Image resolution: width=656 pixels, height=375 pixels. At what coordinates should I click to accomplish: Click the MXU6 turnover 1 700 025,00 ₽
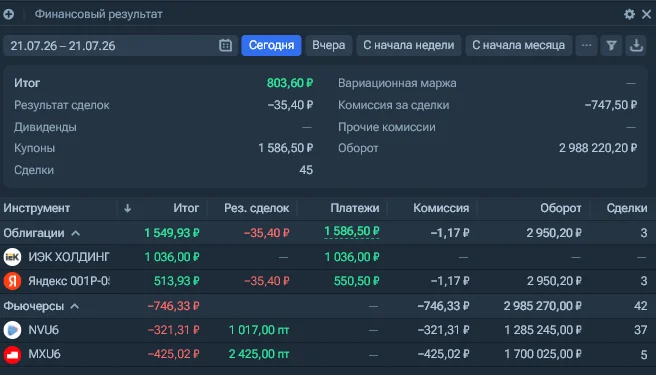click(x=543, y=354)
